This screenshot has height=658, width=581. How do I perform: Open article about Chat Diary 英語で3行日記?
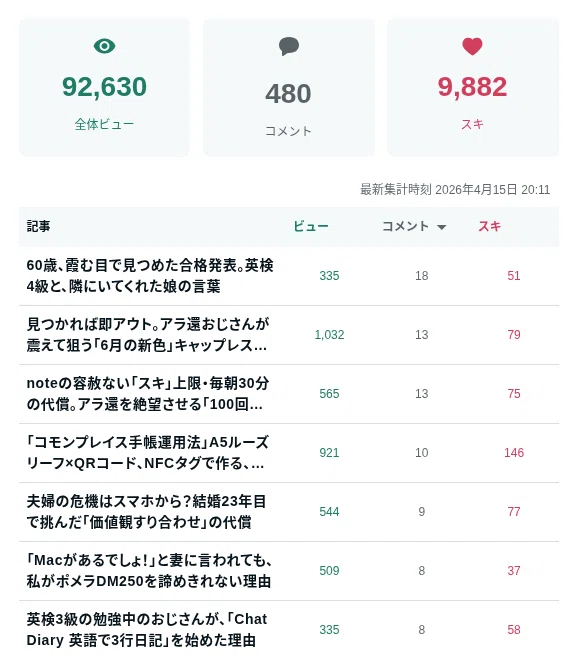coord(147,630)
